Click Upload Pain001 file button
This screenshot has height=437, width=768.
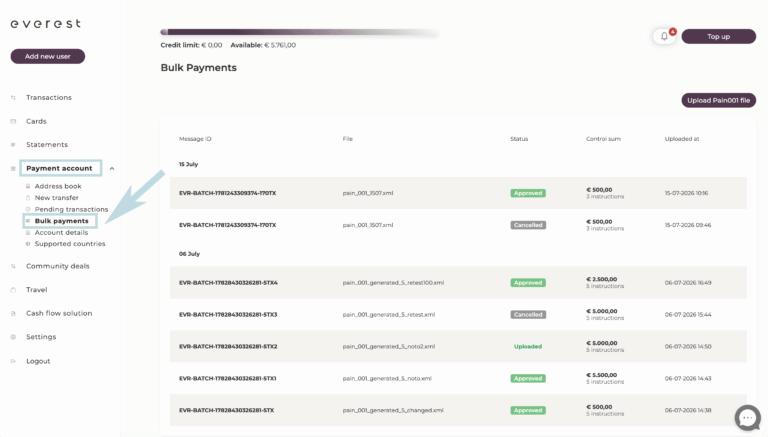(719, 100)
